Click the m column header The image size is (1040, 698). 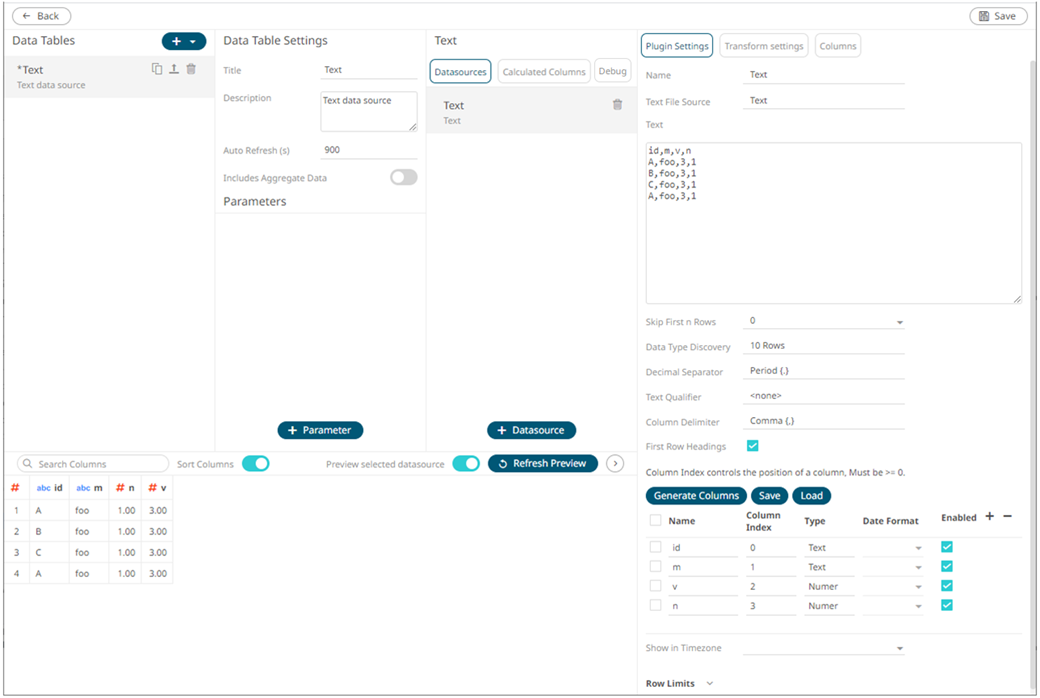89,488
